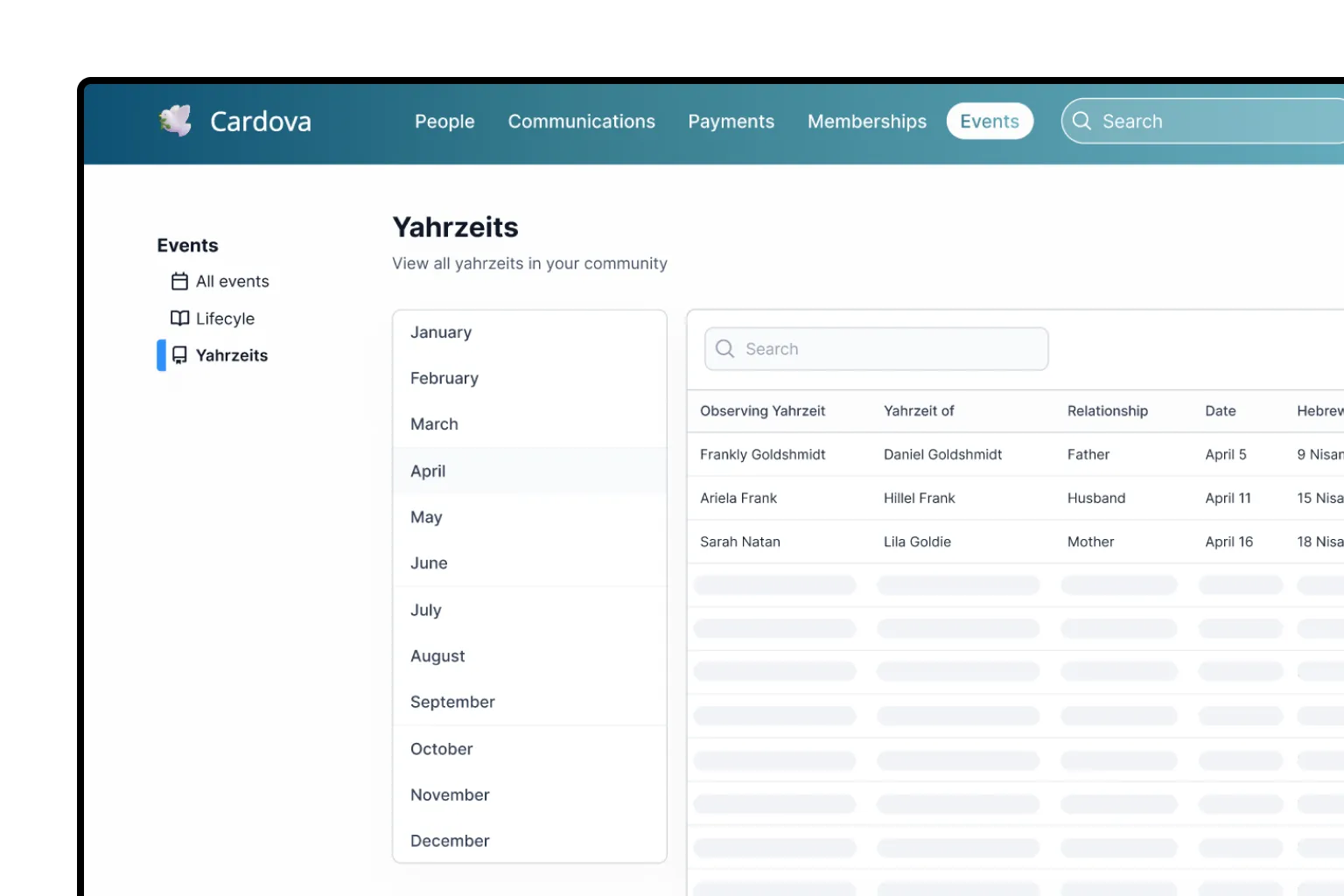The height and width of the screenshot is (896, 1344).
Task: Click the magnifier icon in the table search
Action: point(724,349)
